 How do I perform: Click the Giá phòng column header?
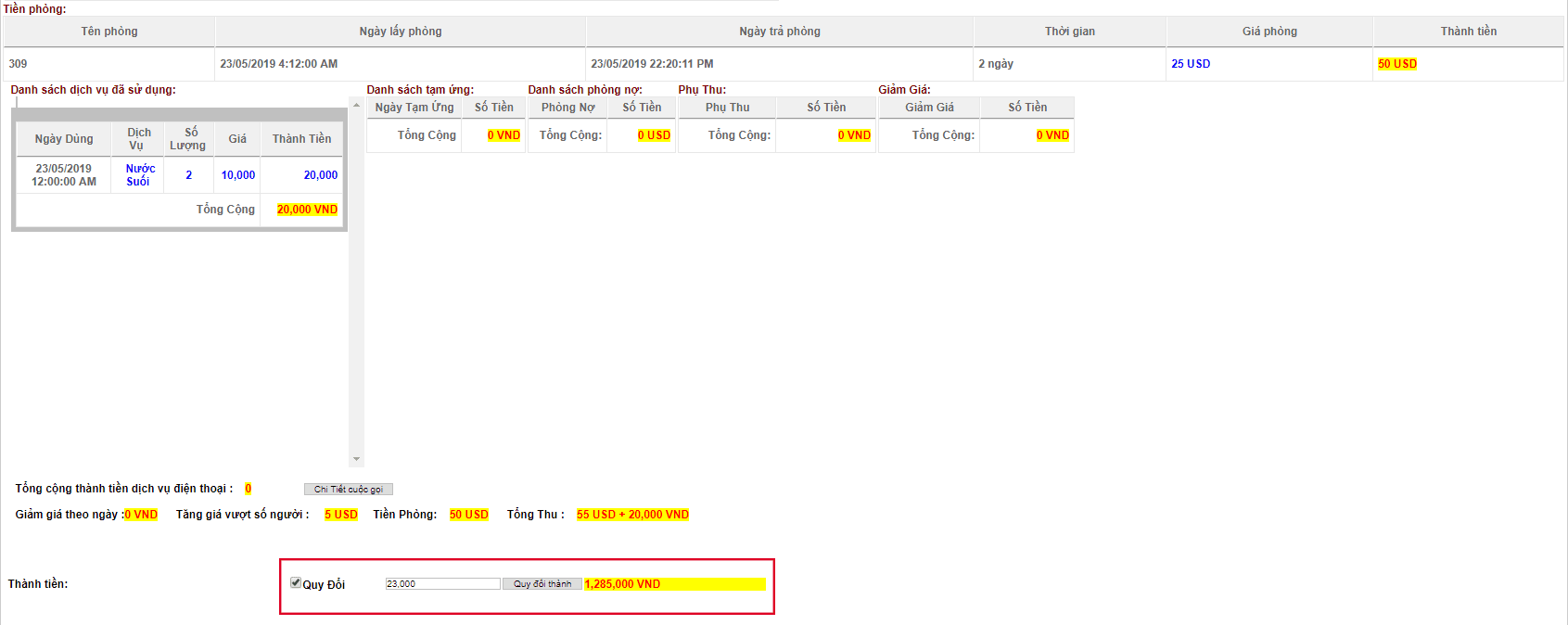click(1269, 32)
